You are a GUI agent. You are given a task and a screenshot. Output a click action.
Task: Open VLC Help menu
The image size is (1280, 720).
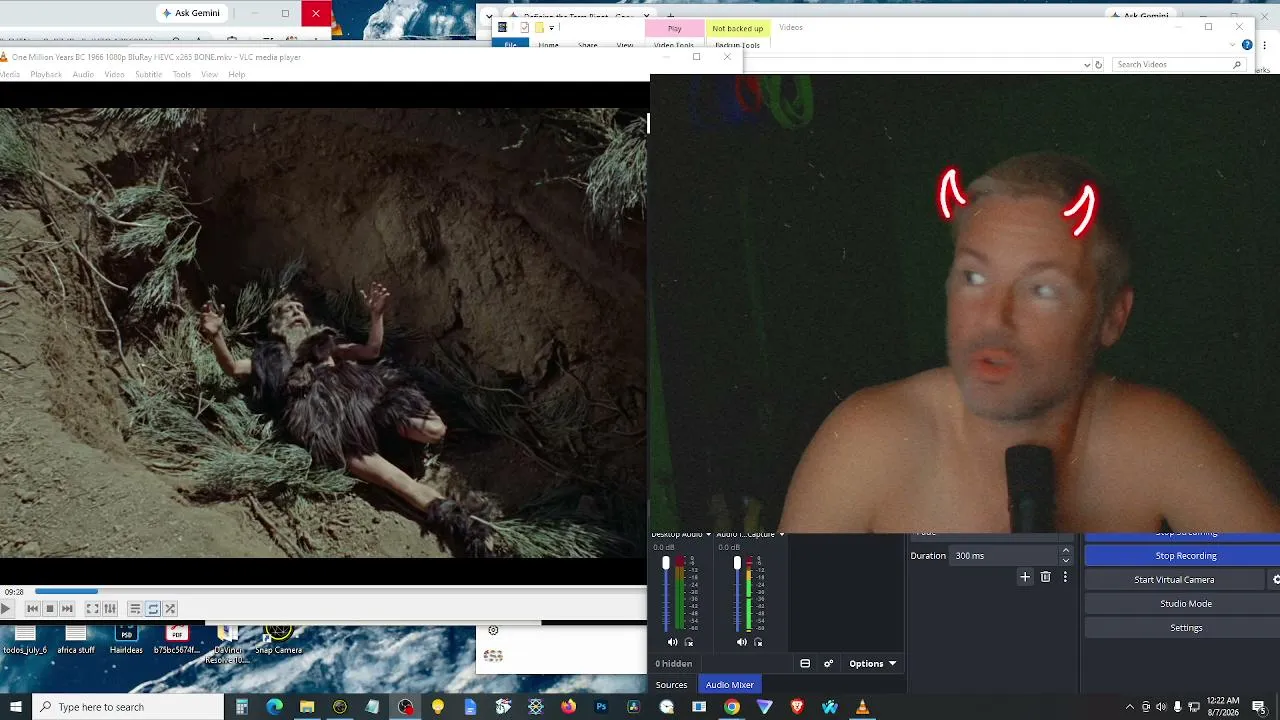(x=236, y=75)
